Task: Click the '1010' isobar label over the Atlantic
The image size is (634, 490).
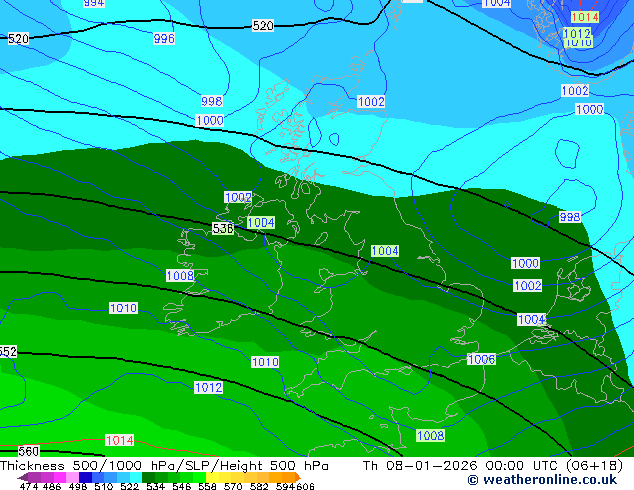Action: [123, 308]
